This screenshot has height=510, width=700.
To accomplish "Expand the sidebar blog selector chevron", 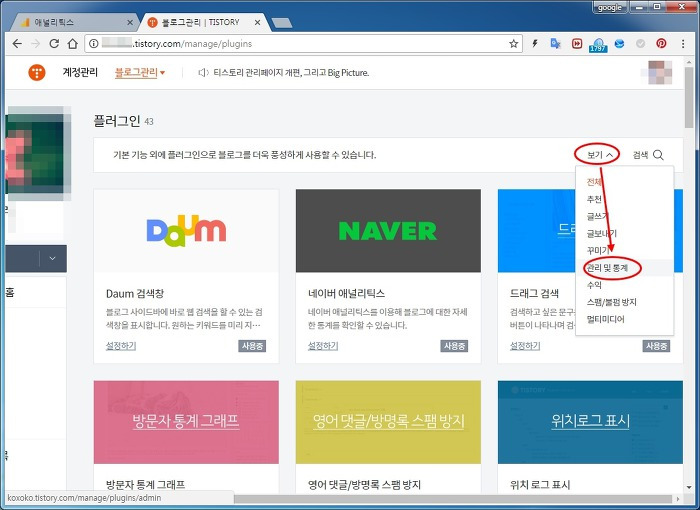I will 52,258.
